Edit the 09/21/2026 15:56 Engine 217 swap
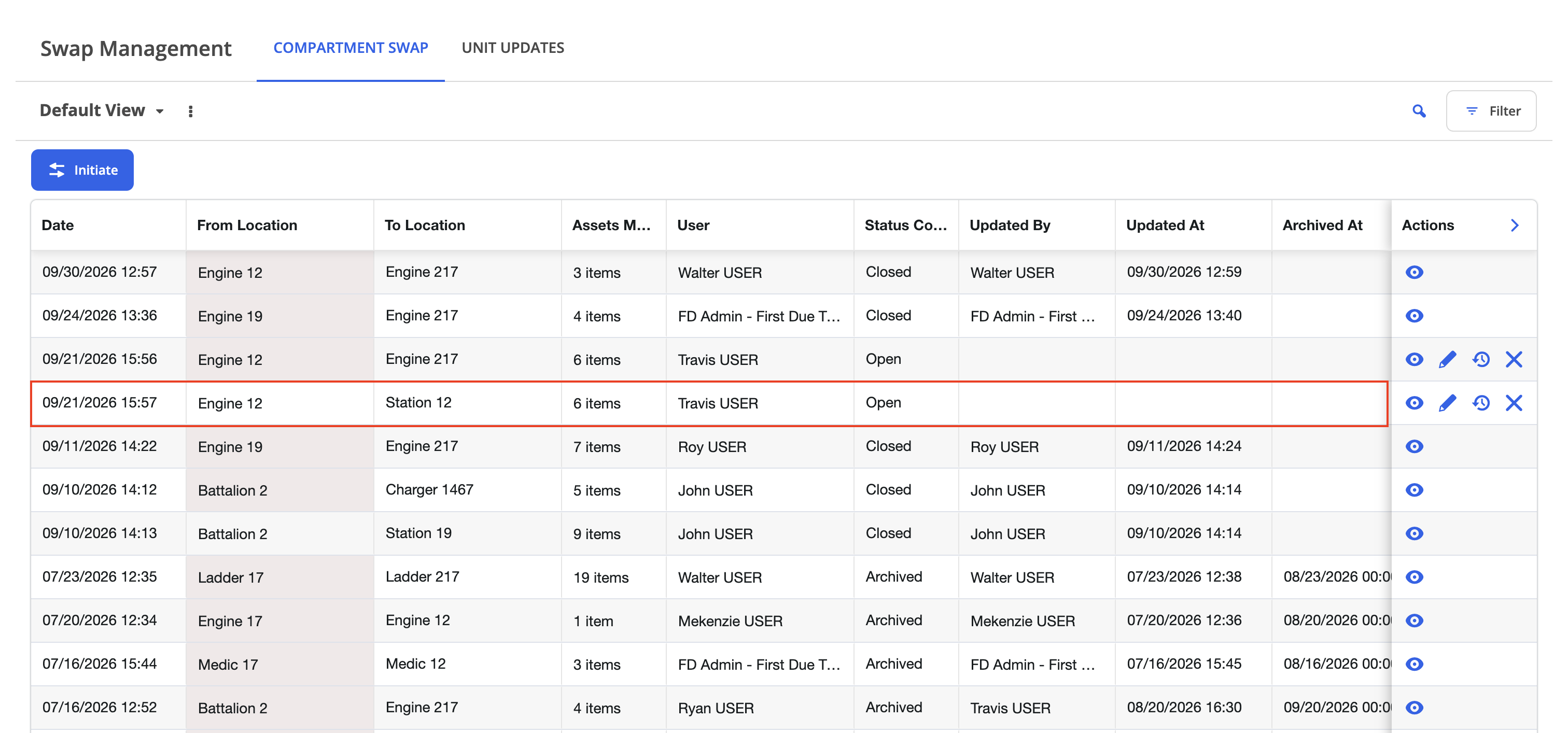 (x=1448, y=360)
